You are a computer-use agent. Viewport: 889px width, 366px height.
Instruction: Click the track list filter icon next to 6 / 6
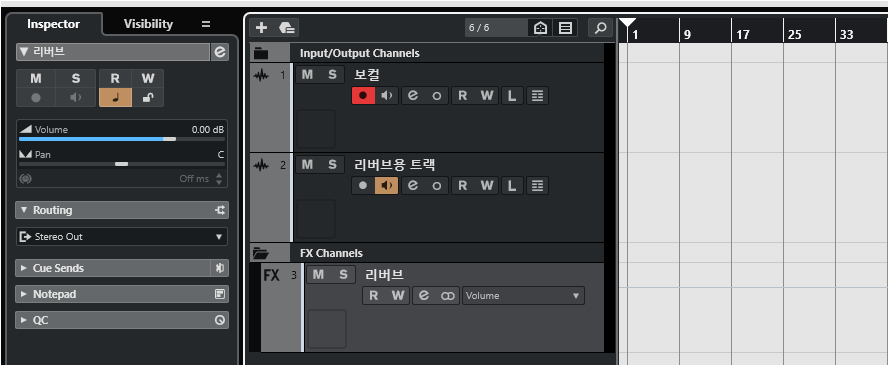540,27
